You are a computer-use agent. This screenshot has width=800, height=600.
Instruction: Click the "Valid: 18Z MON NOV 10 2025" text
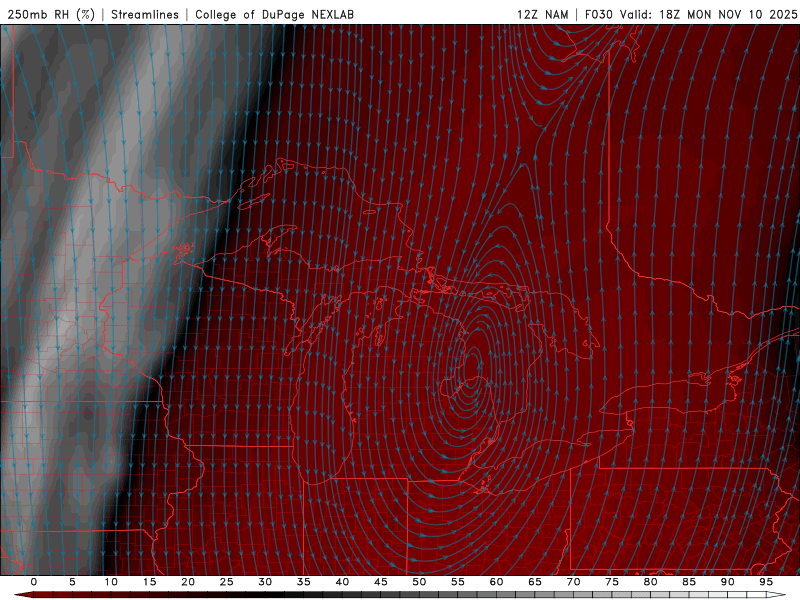[x=708, y=14]
